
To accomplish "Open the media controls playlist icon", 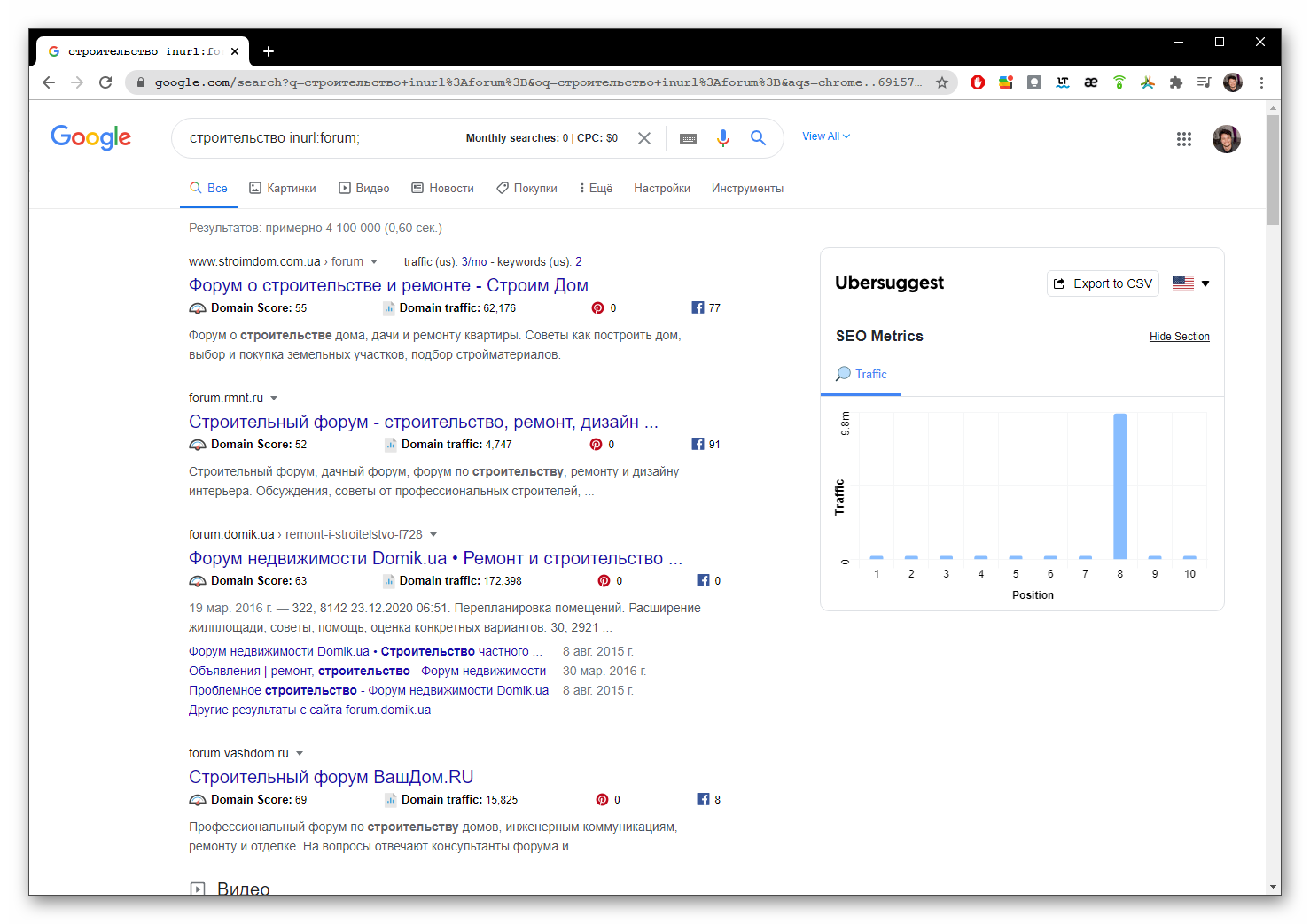I will tap(1204, 82).
